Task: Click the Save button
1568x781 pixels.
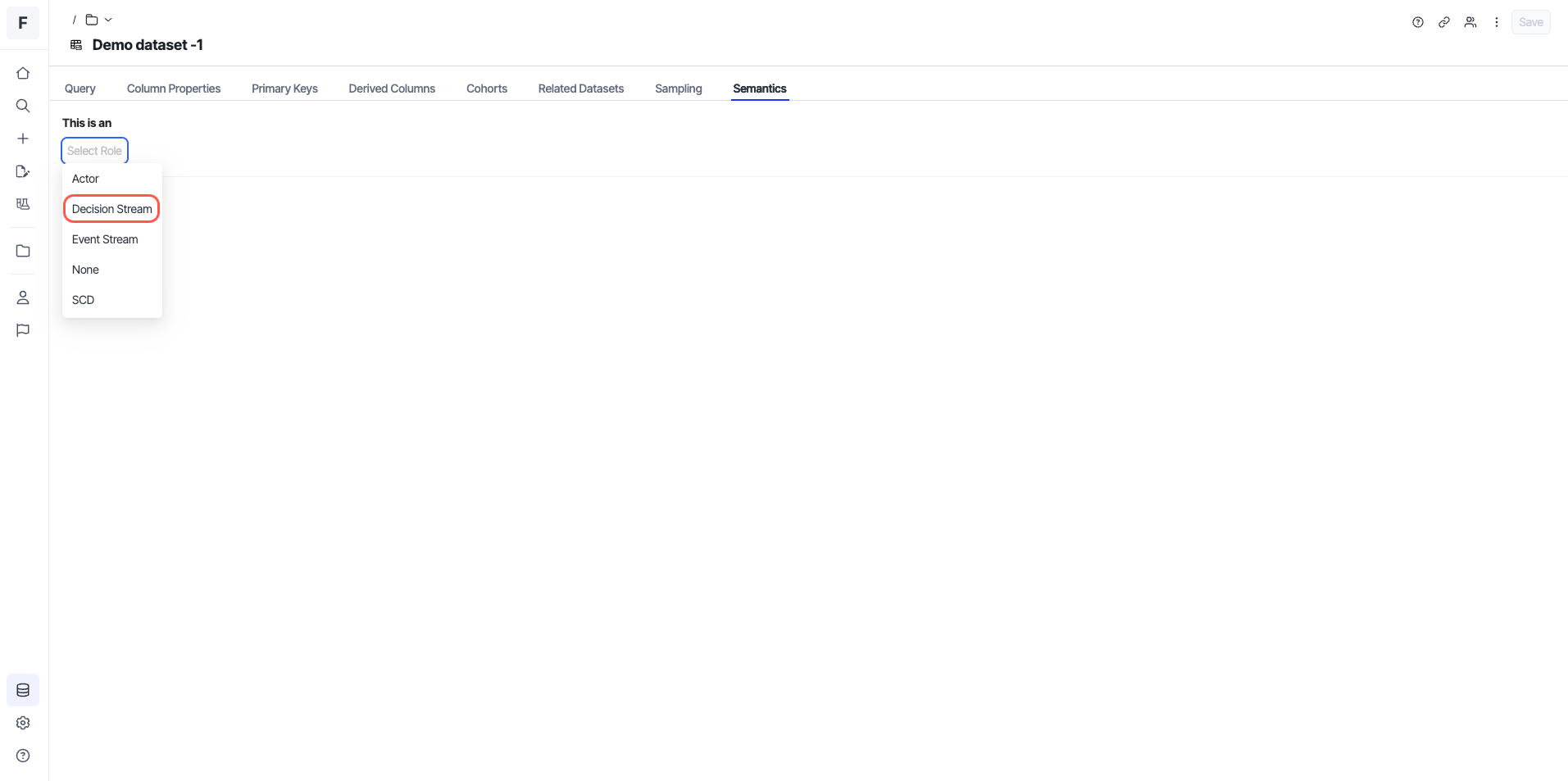Action: pos(1529,21)
